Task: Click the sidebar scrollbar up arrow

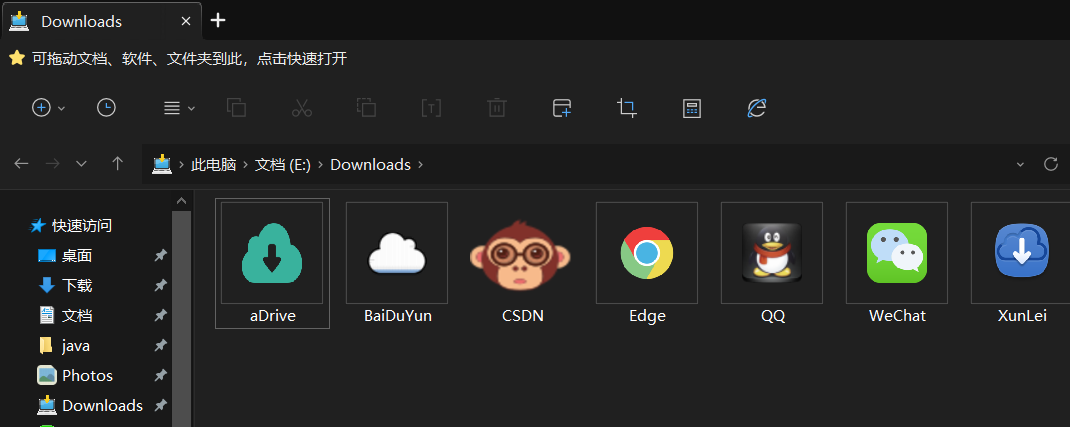Action: coord(182,201)
